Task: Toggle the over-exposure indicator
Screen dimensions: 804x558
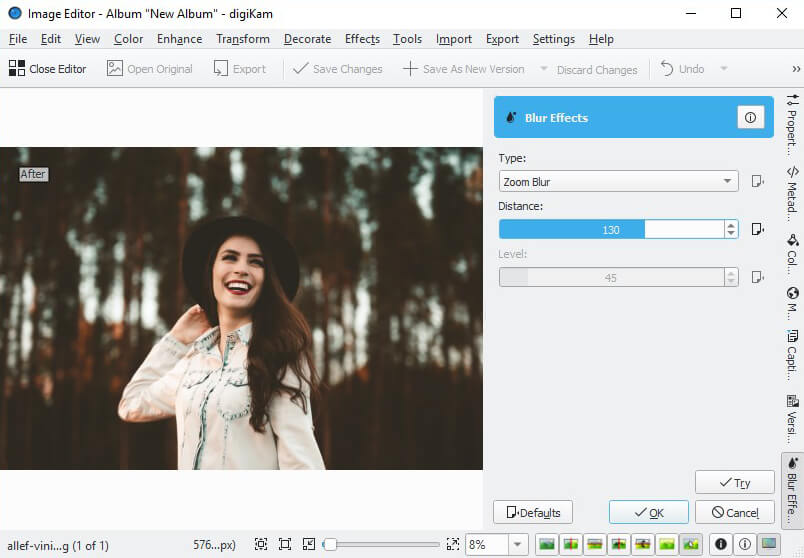Action: (x=743, y=544)
